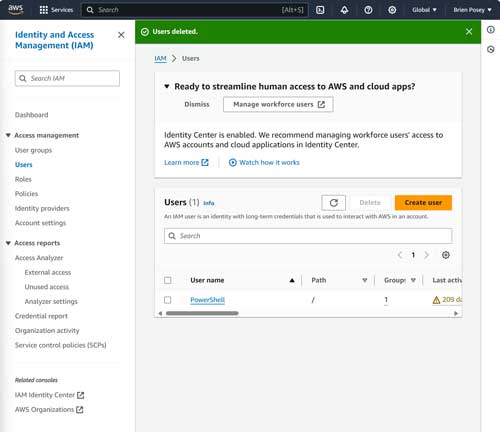Collapse the Access reports section
500x432 pixels.
coord(8,243)
